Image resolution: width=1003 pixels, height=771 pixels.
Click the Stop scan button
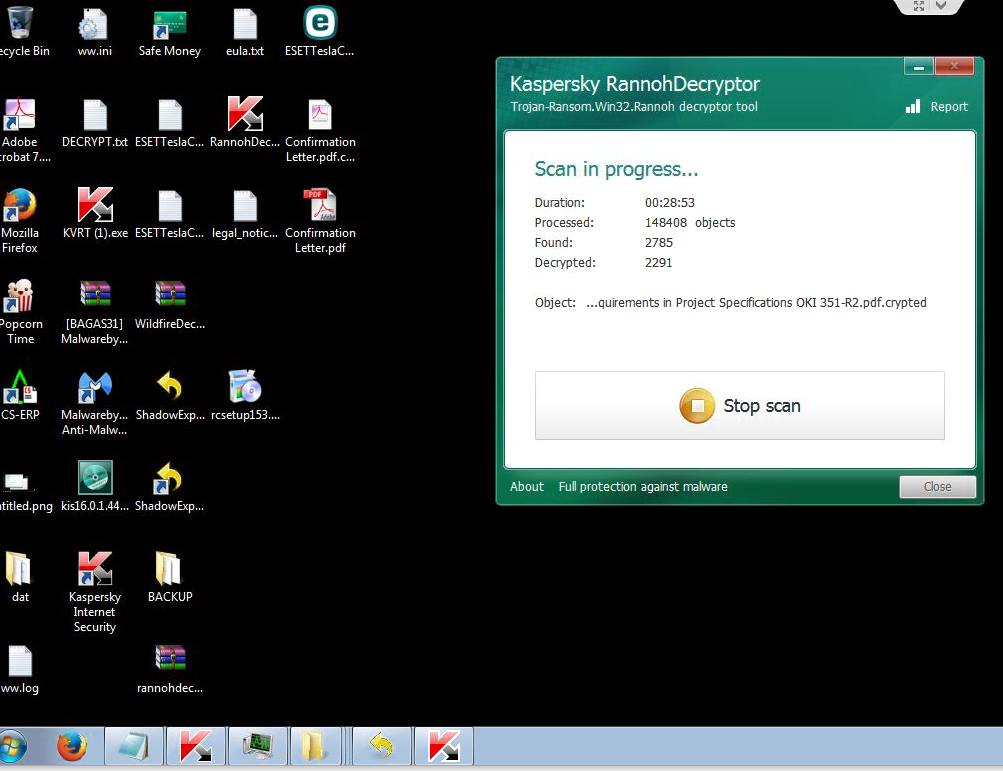coord(739,406)
